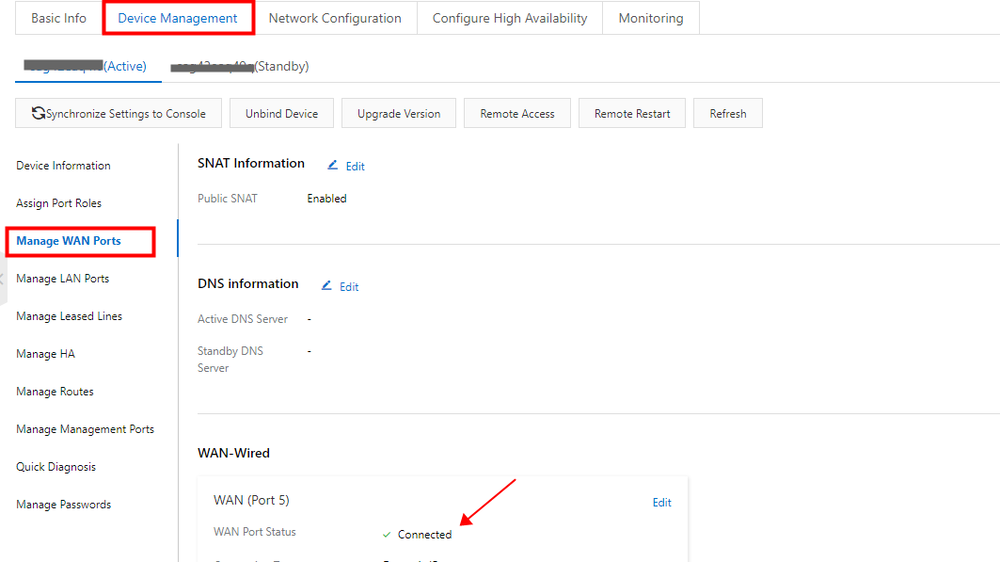Viewport: 1000px width, 562px height.
Task: Open Manage LAN Ports
Action: coord(62,279)
